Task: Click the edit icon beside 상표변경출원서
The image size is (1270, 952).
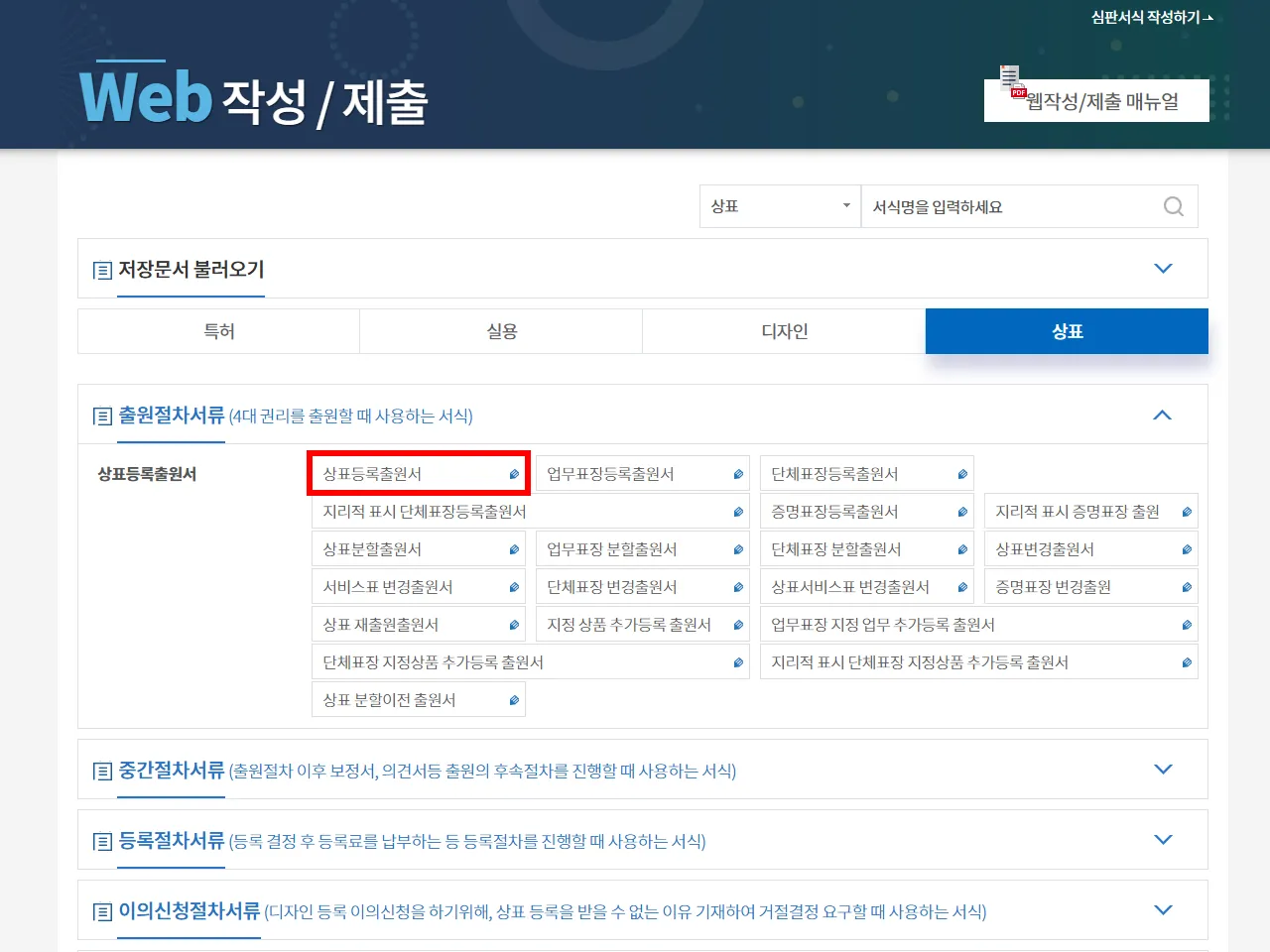Action: 1187,549
